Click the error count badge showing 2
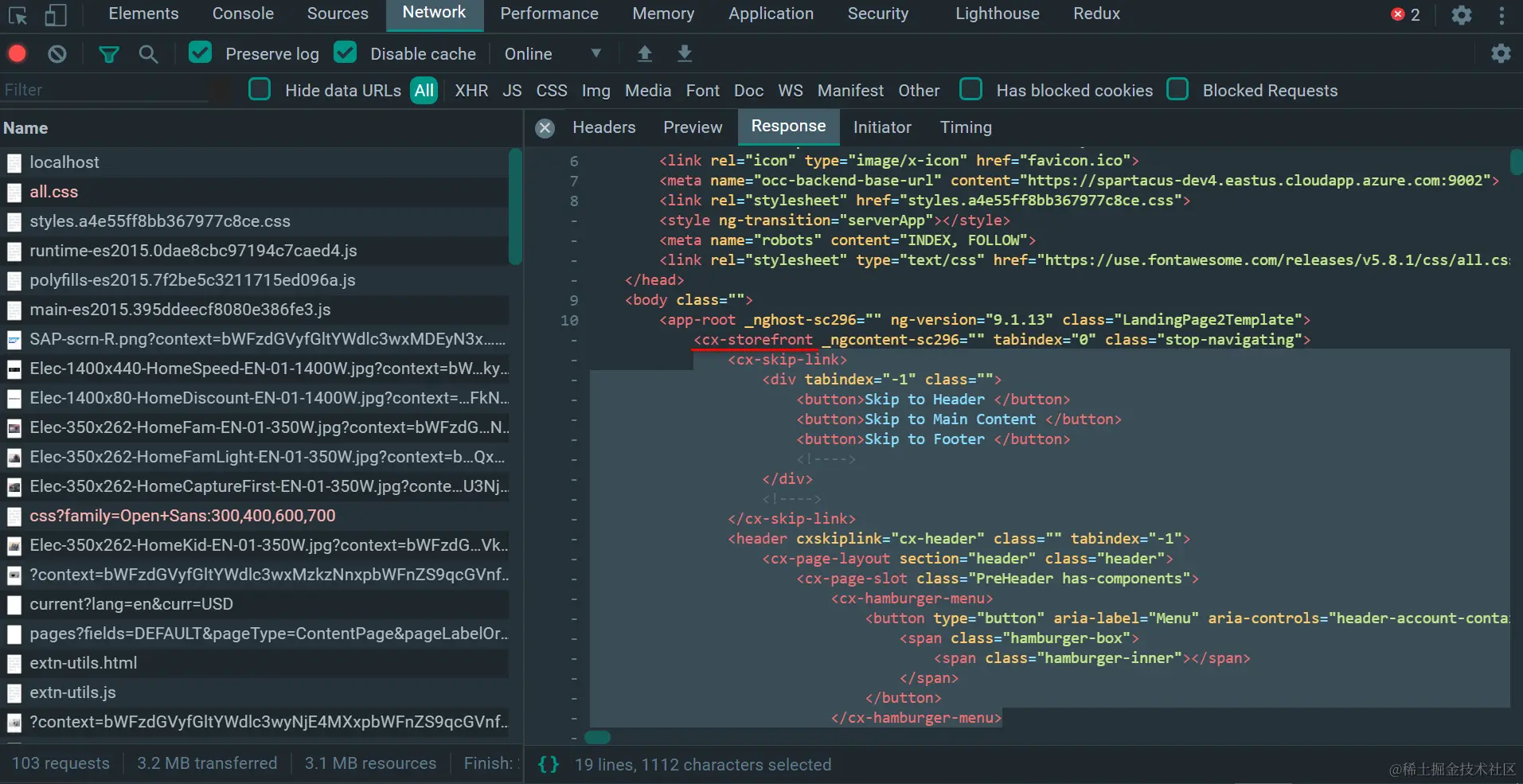The image size is (1523, 784). pos(1405,15)
